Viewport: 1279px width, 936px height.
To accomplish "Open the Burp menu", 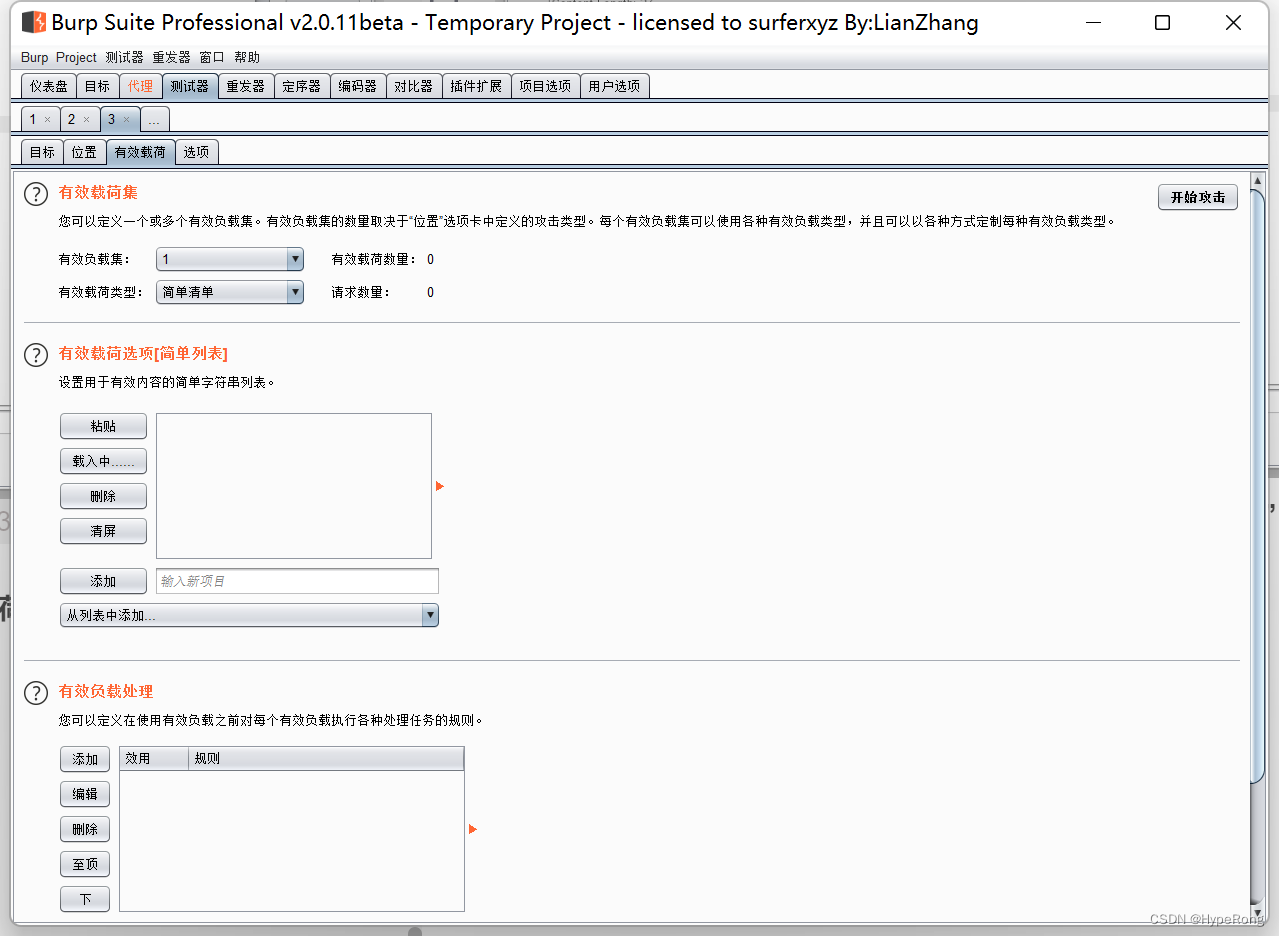I will (34, 57).
